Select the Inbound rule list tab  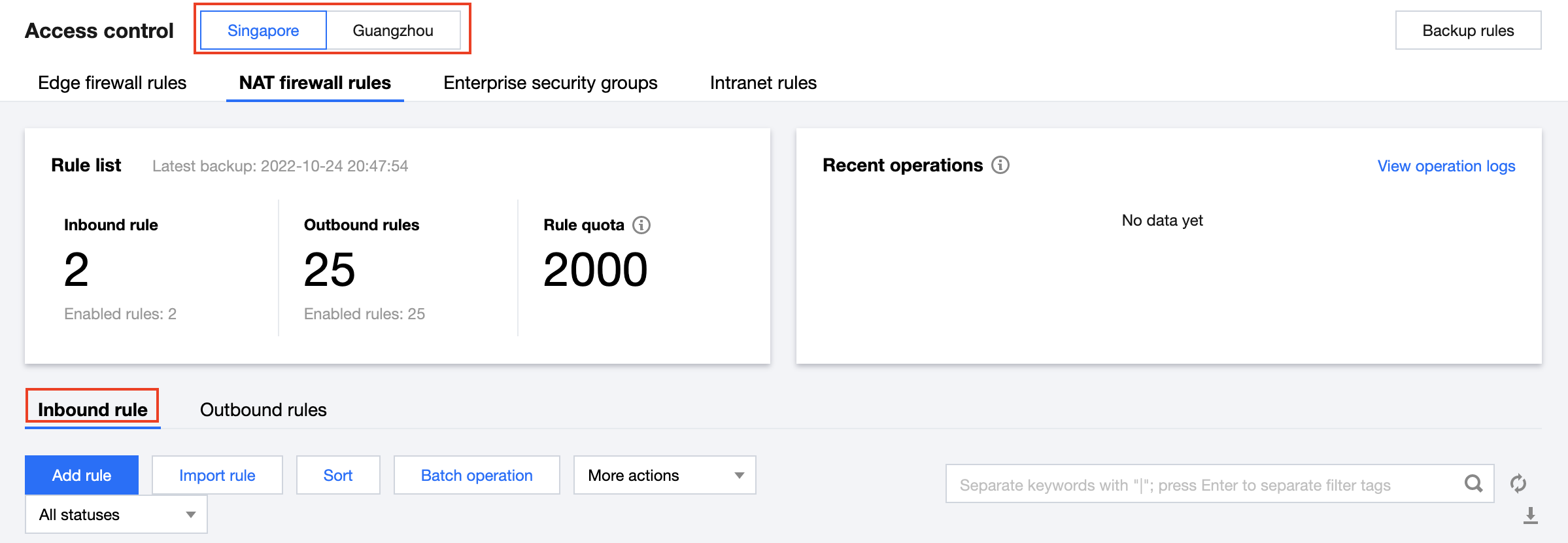click(x=92, y=410)
